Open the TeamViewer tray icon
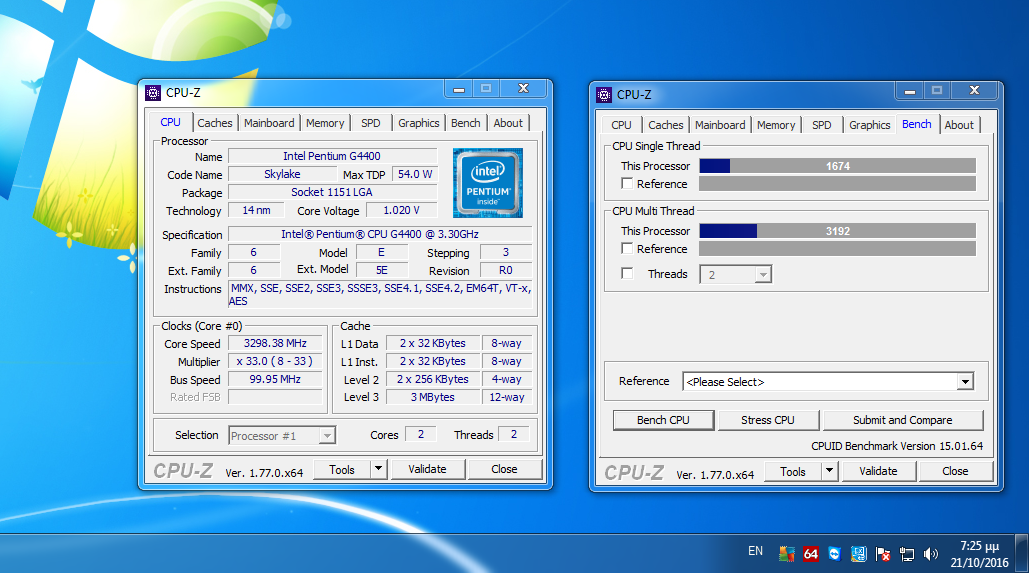This screenshot has width=1029, height=573. [834, 554]
